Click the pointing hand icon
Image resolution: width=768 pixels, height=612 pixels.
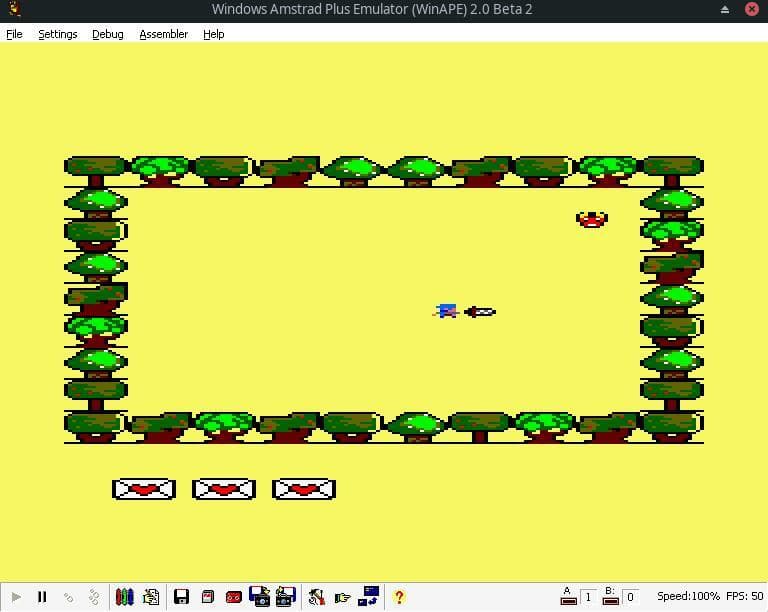coord(342,597)
